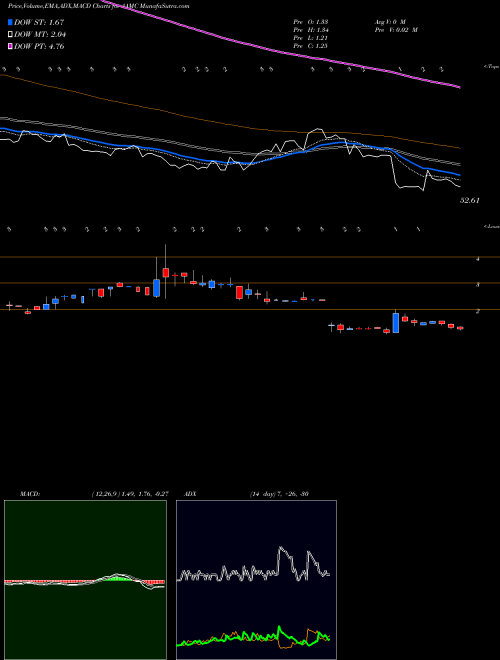
Task: Click the 52.61 value label
Action: click(470, 201)
